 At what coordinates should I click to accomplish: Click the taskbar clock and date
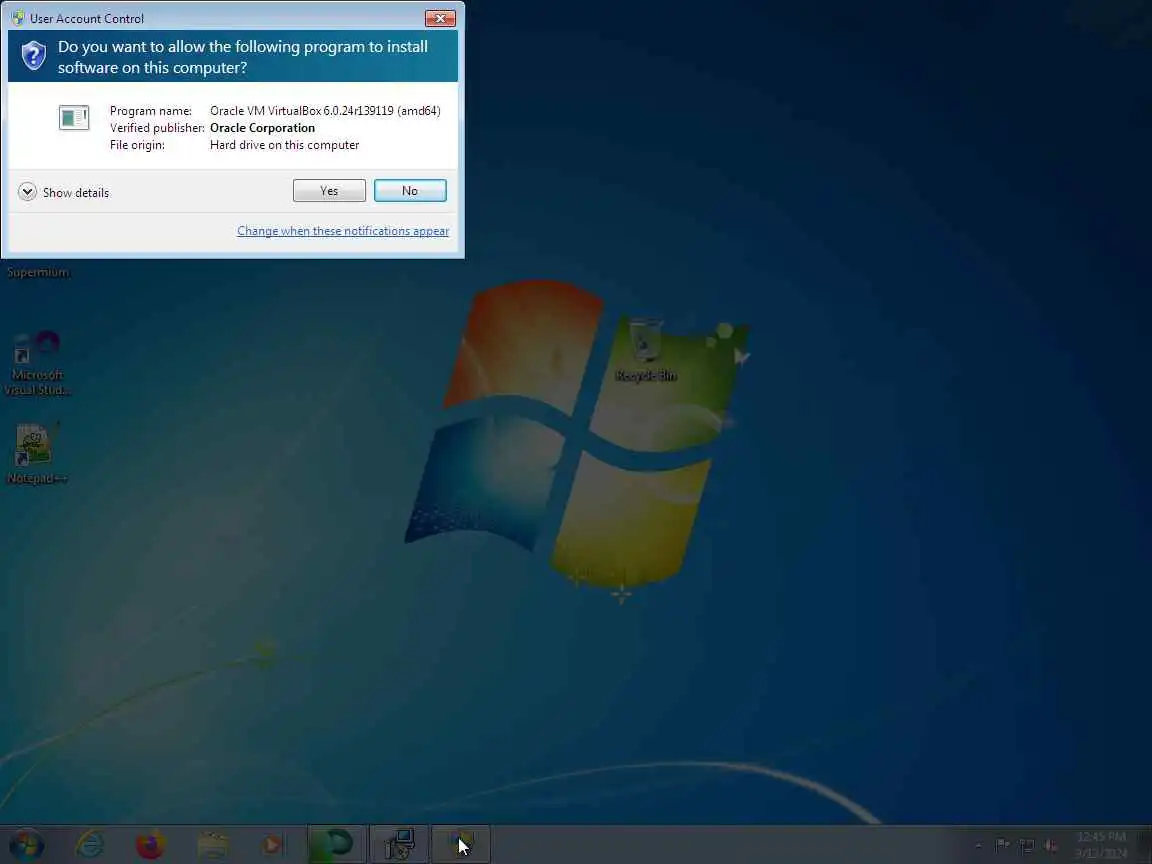pyautogui.click(x=1101, y=845)
